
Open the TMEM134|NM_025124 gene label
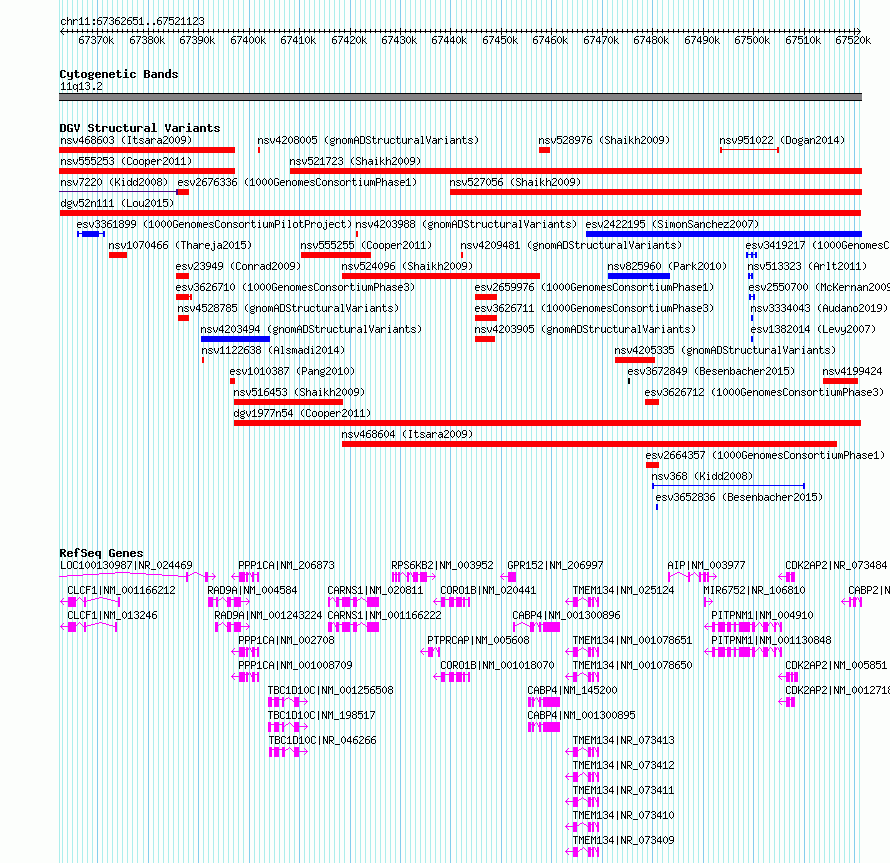pos(623,590)
